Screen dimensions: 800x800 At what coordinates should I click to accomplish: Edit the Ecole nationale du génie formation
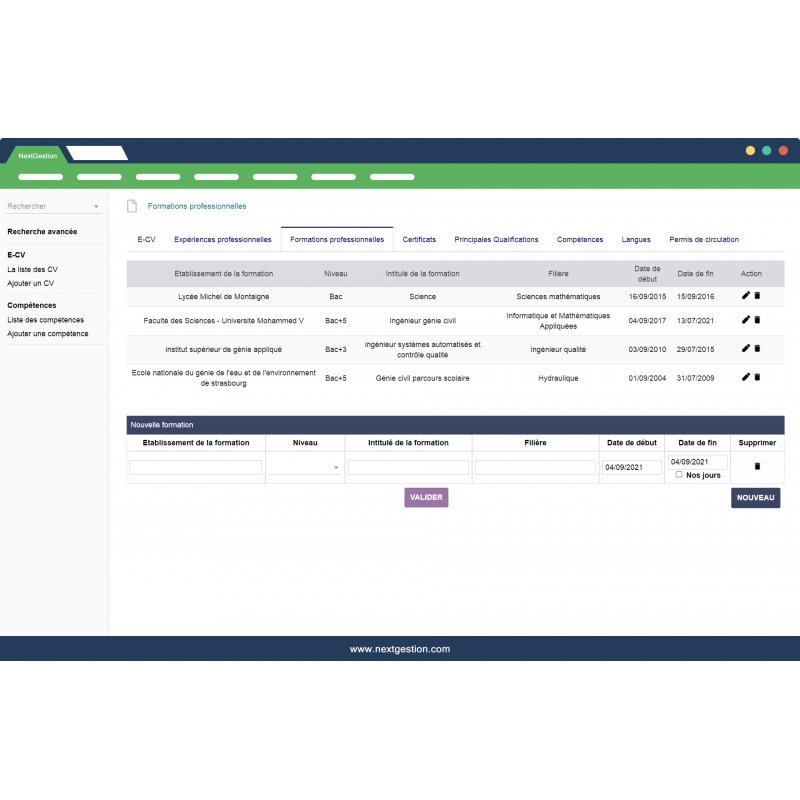744,377
